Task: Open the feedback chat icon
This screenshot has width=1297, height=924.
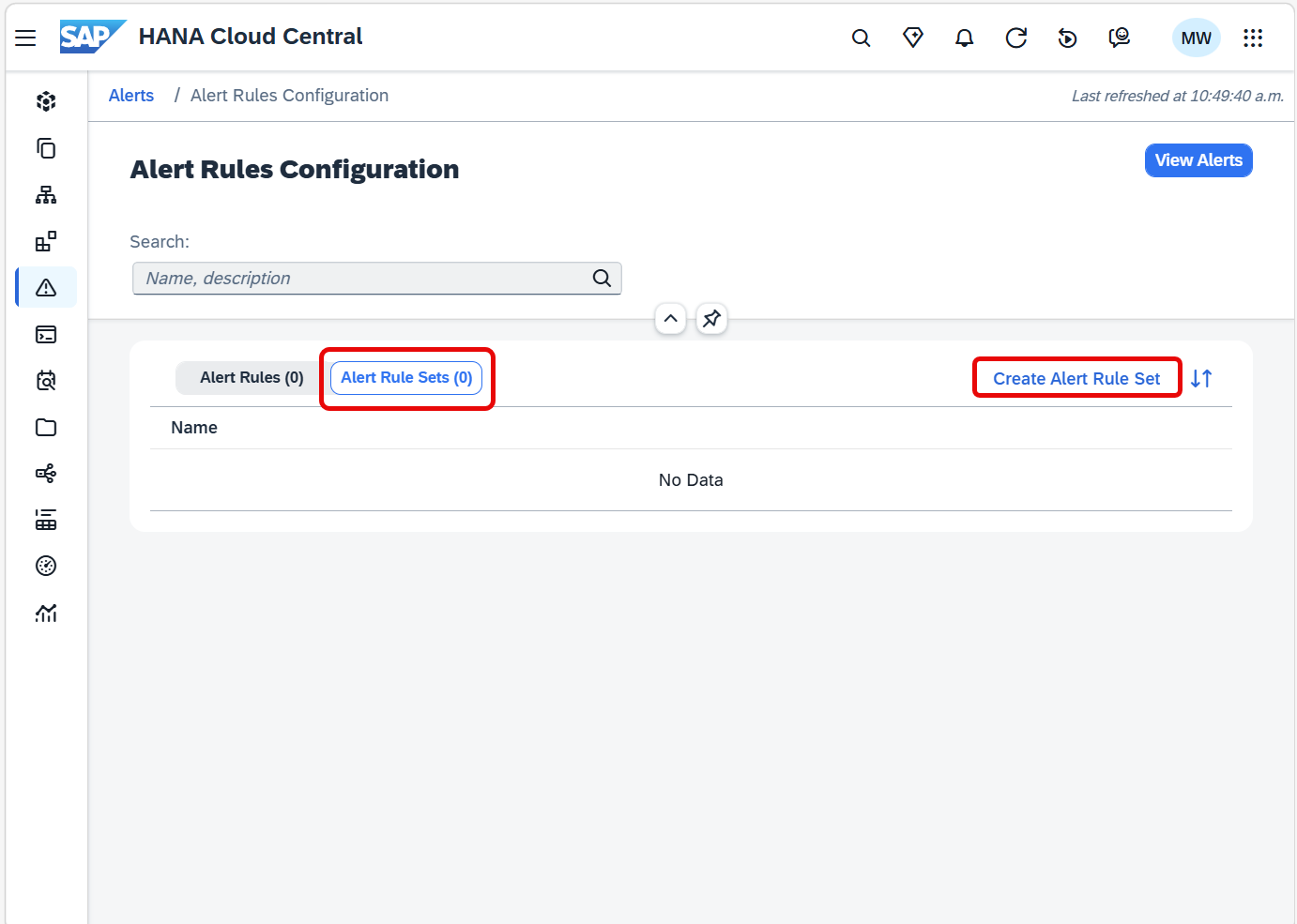Action: click(1119, 38)
